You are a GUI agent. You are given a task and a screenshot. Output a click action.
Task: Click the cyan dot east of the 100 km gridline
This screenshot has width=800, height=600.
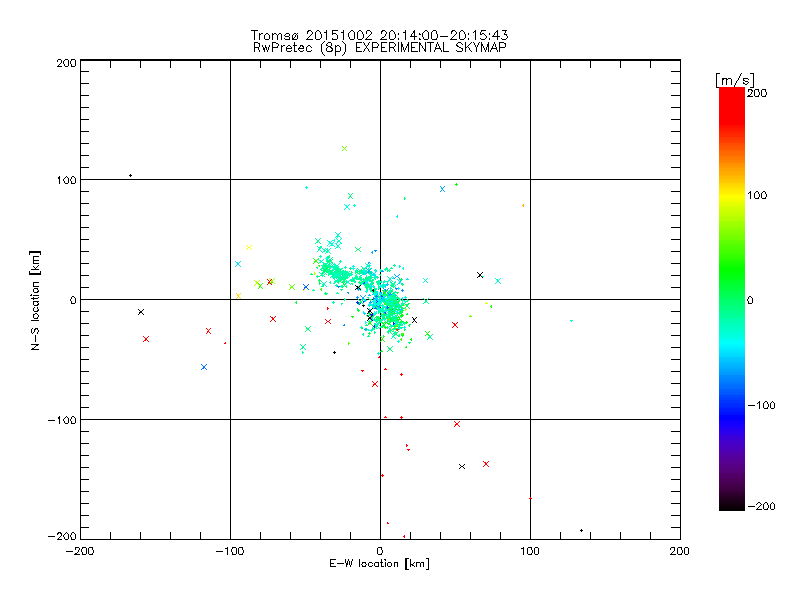pyautogui.click(x=571, y=321)
